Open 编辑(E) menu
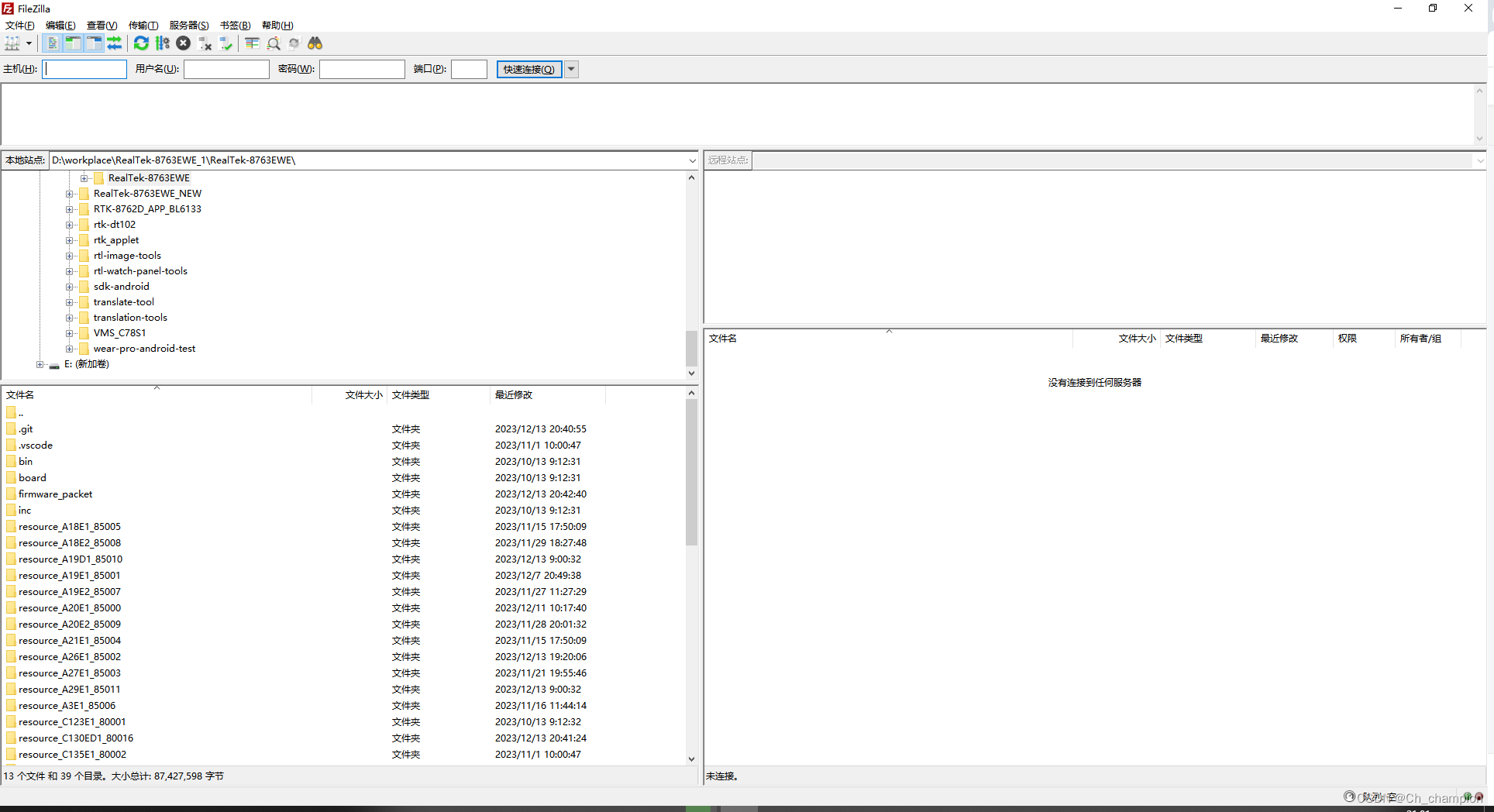 click(60, 26)
